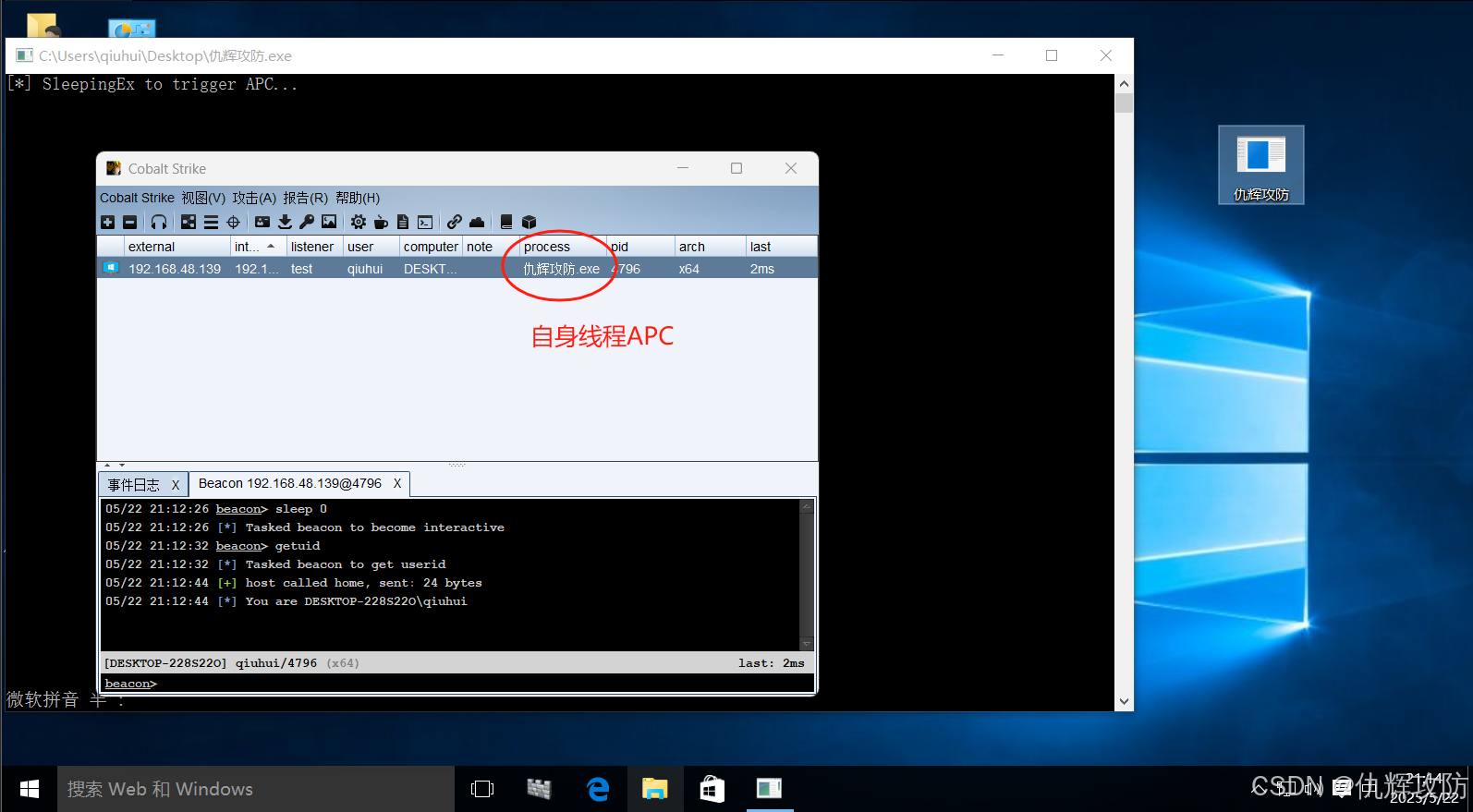Click the gear payload generator icon
The image size is (1473, 812).
(x=359, y=222)
